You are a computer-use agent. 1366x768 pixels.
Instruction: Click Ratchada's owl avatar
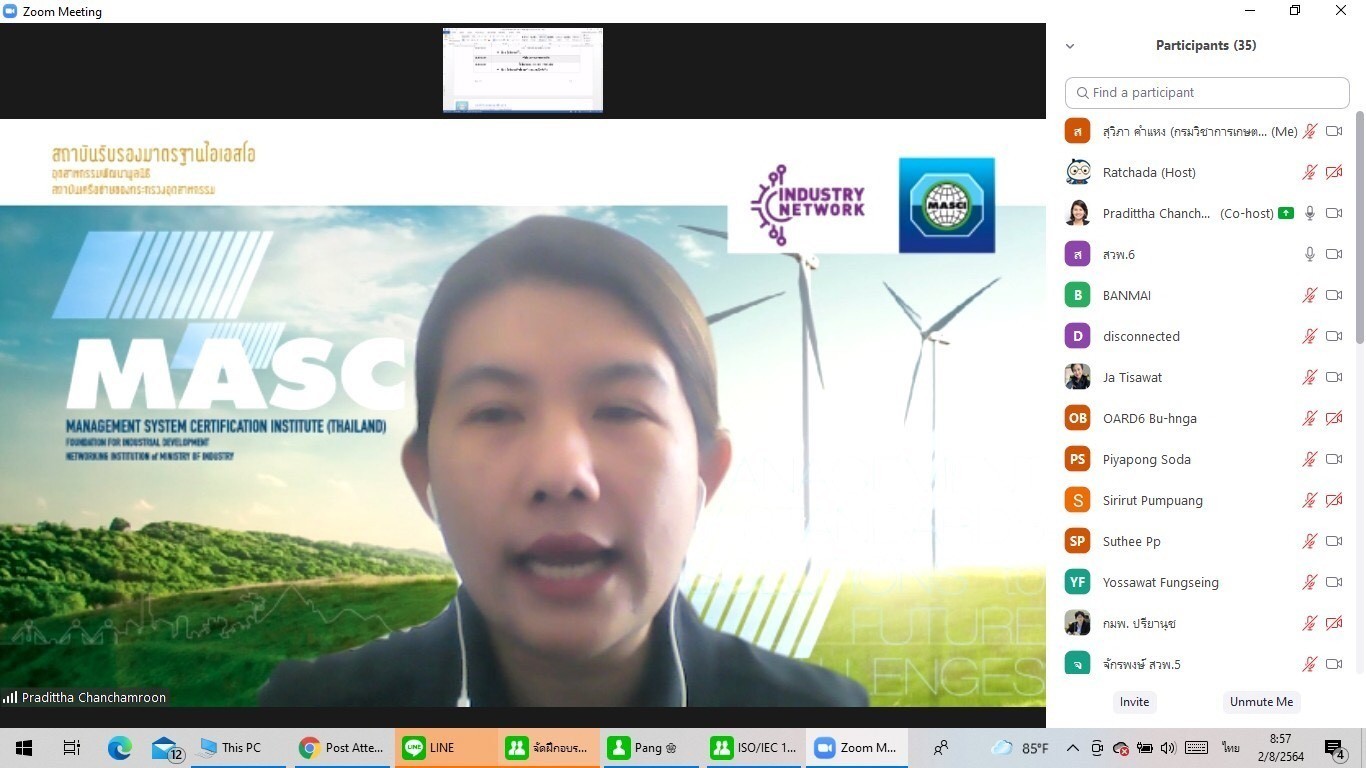pyautogui.click(x=1077, y=172)
